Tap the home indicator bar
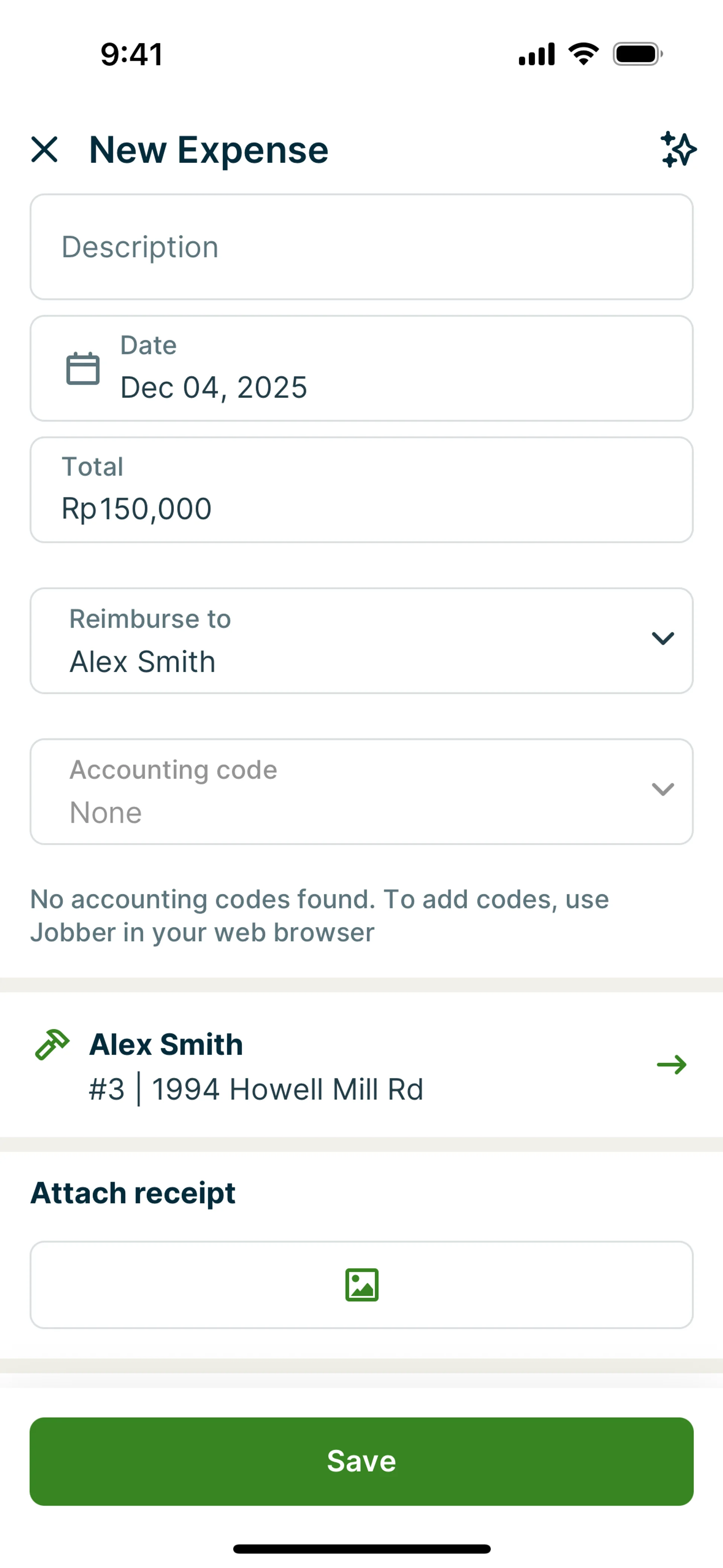 (361, 1548)
